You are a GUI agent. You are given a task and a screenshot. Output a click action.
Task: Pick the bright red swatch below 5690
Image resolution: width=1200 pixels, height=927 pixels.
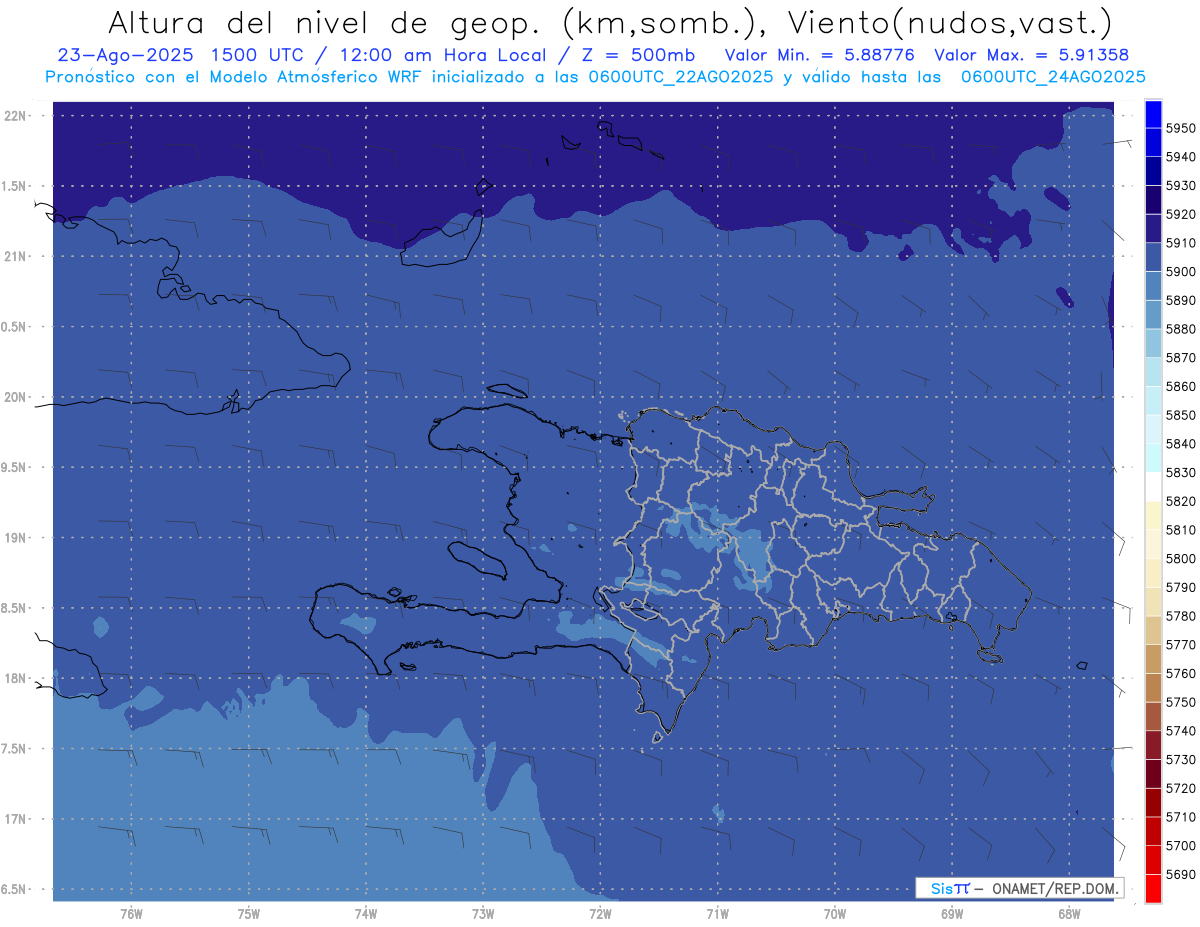tap(1153, 888)
